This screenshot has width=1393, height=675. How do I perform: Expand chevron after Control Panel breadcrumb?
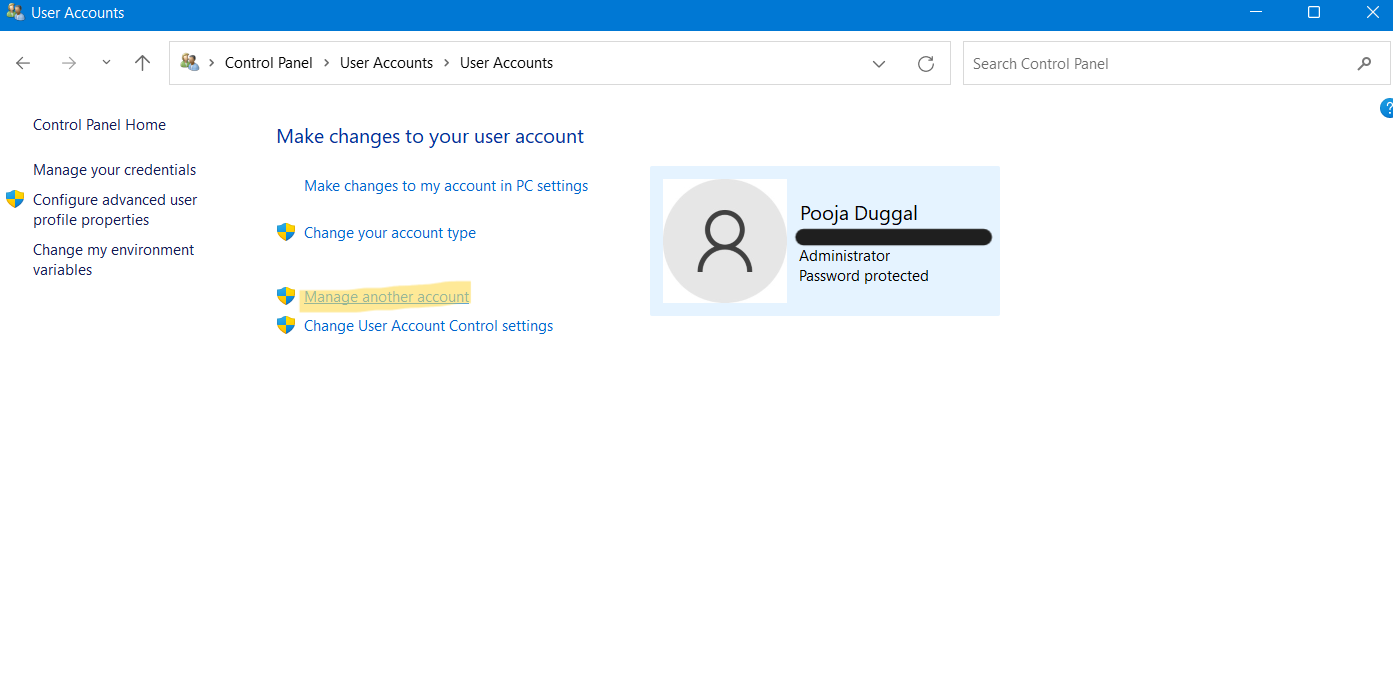pos(326,63)
